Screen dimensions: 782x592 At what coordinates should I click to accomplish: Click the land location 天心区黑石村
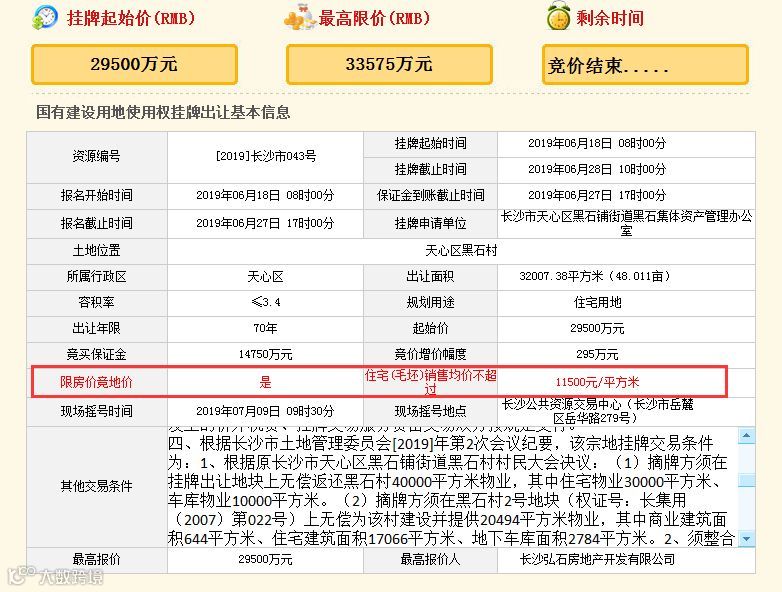pos(461,251)
